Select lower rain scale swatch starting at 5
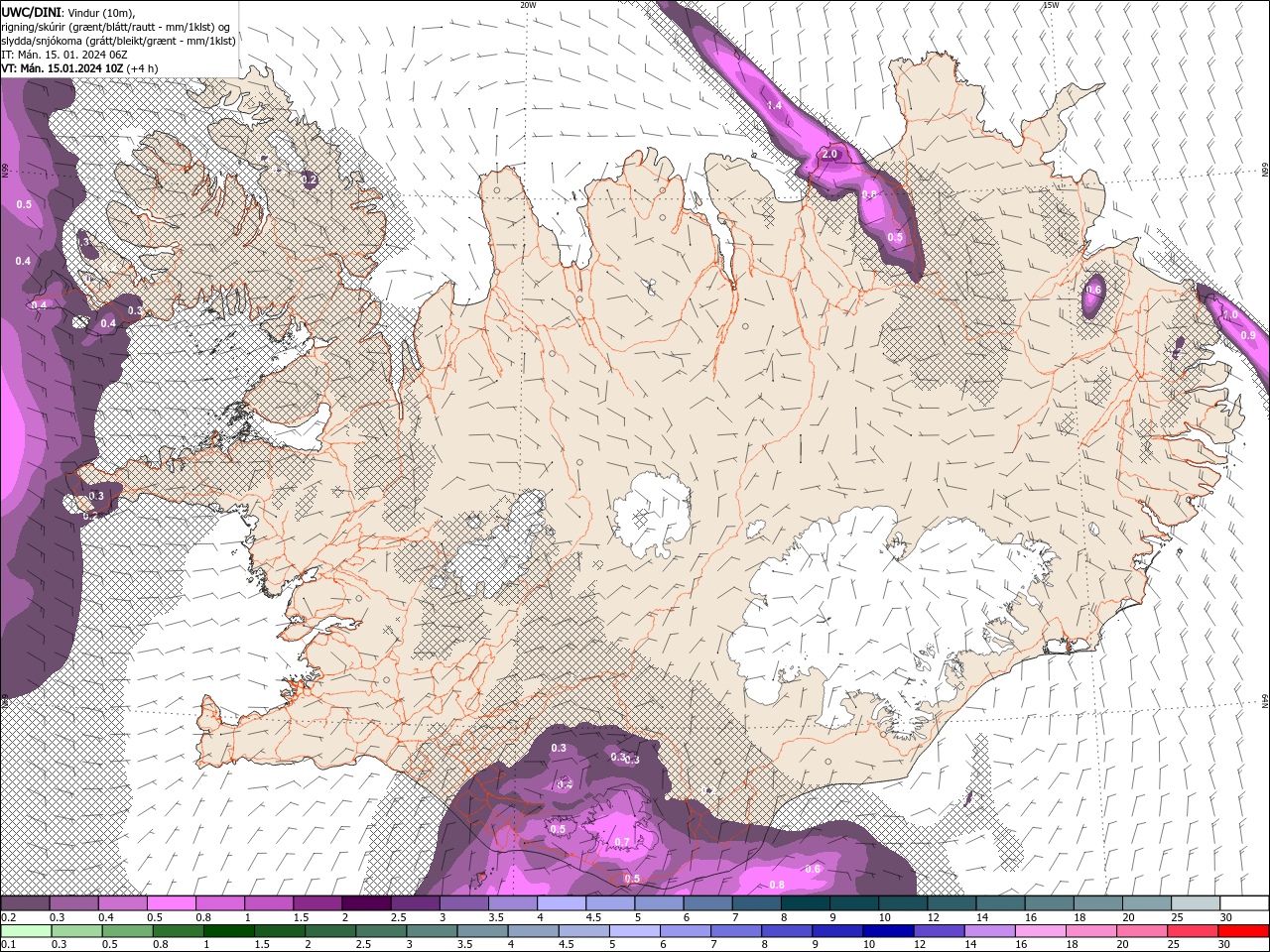This screenshot has width=1270, height=952. (635, 931)
